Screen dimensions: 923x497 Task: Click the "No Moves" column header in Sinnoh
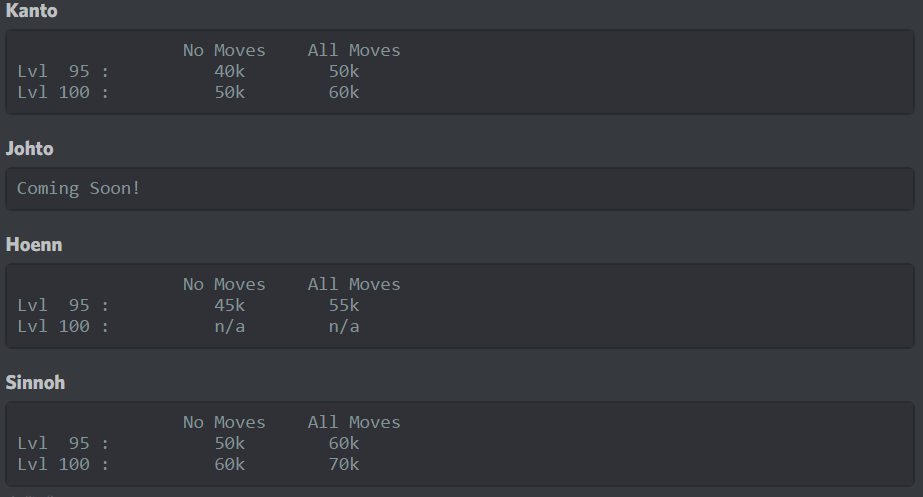coord(224,422)
